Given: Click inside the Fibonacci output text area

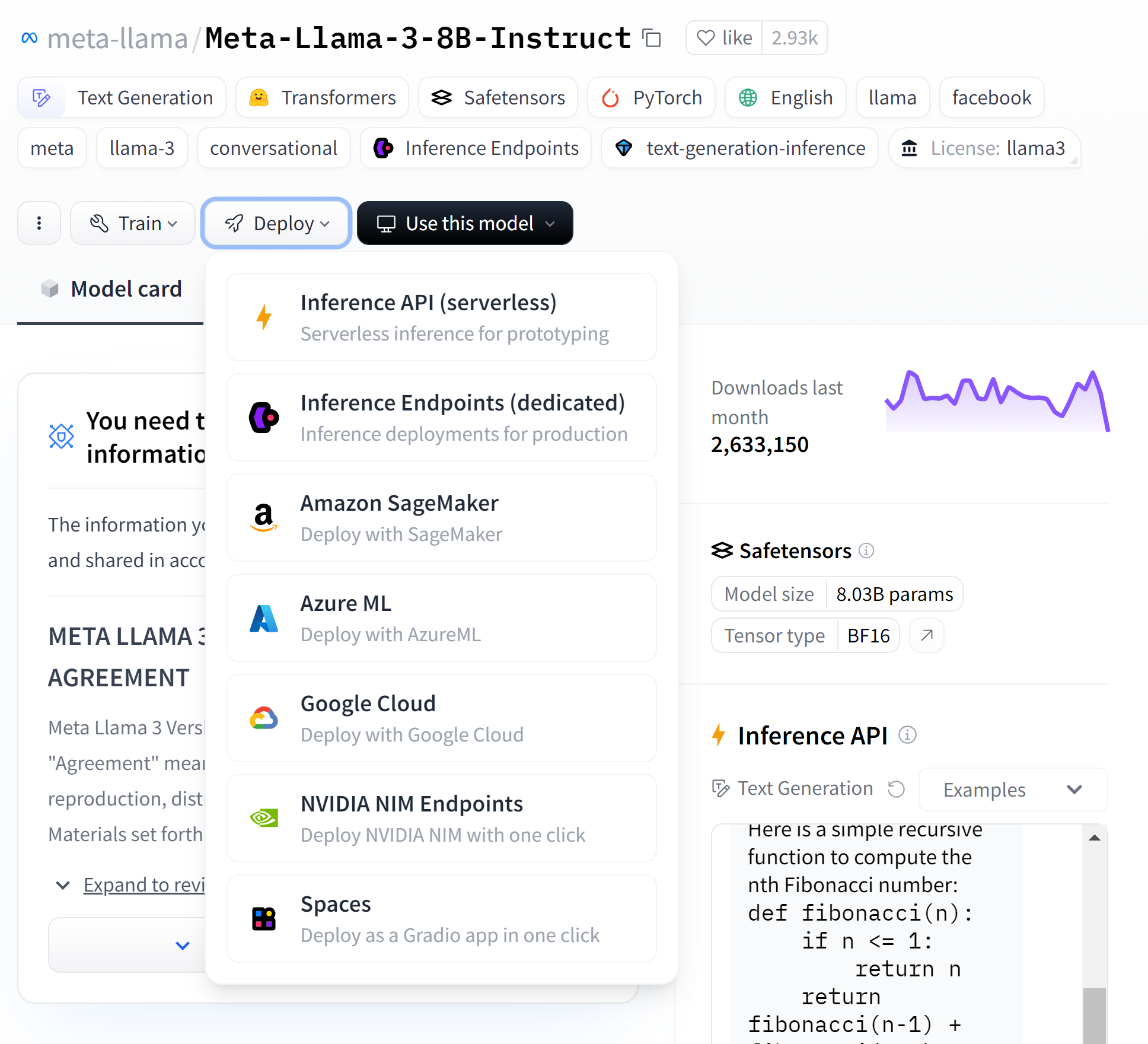Looking at the screenshot, I should [876, 934].
